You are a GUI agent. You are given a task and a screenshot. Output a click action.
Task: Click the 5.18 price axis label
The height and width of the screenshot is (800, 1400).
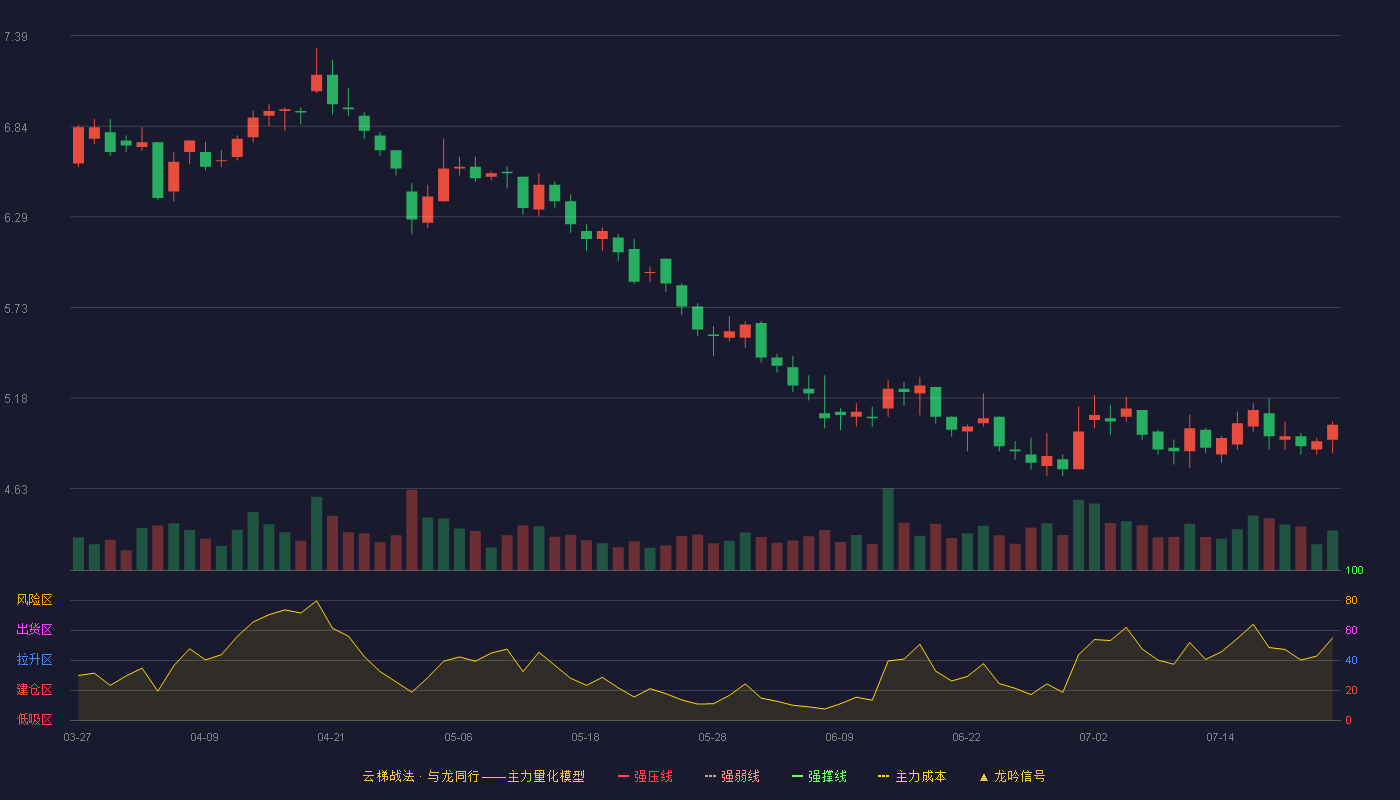coord(15,399)
